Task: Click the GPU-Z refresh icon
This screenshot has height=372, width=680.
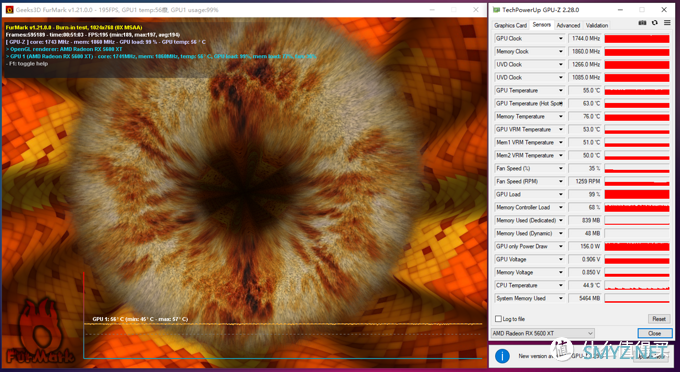Action: (654, 23)
